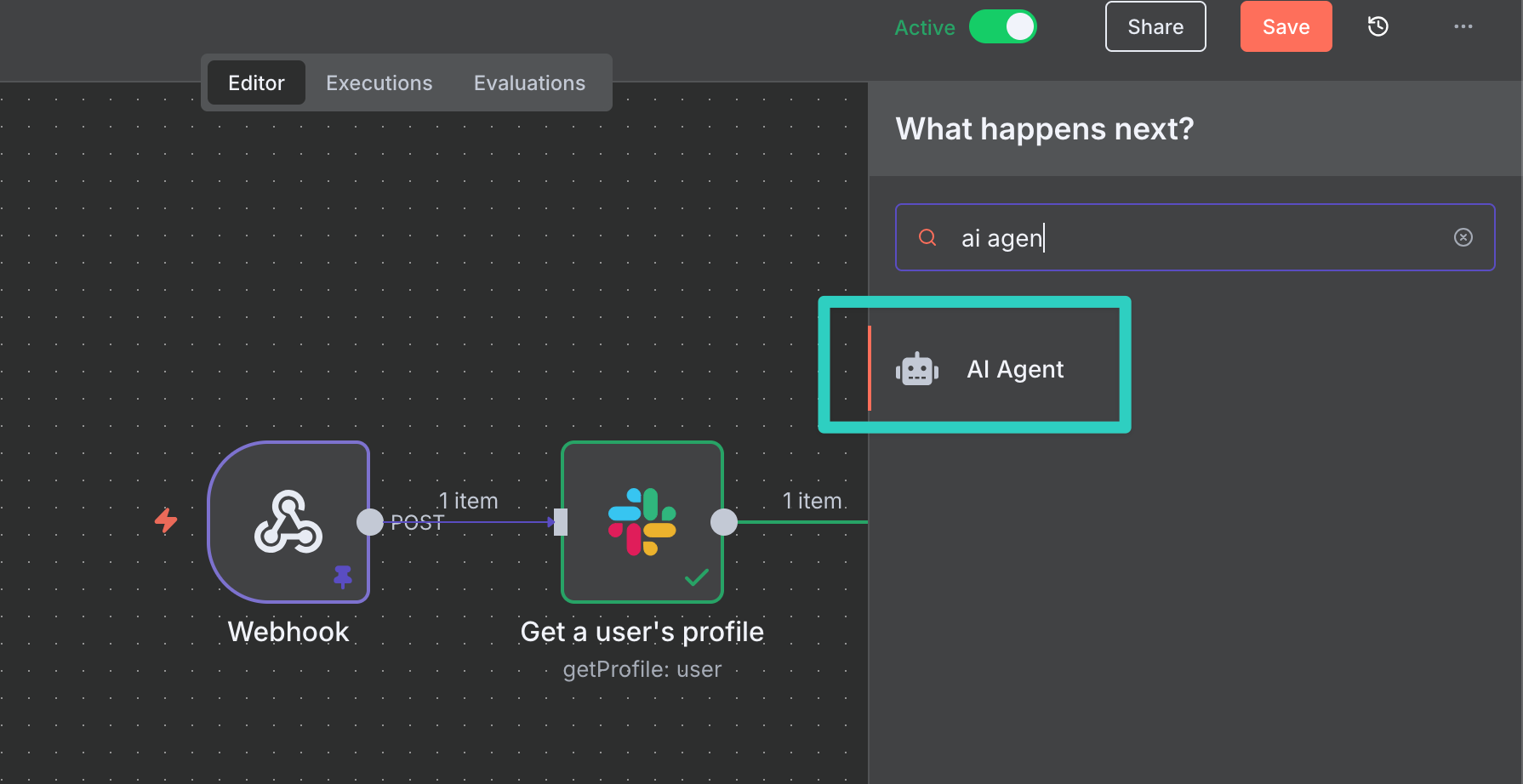Open the three-dots more options menu

click(x=1463, y=27)
